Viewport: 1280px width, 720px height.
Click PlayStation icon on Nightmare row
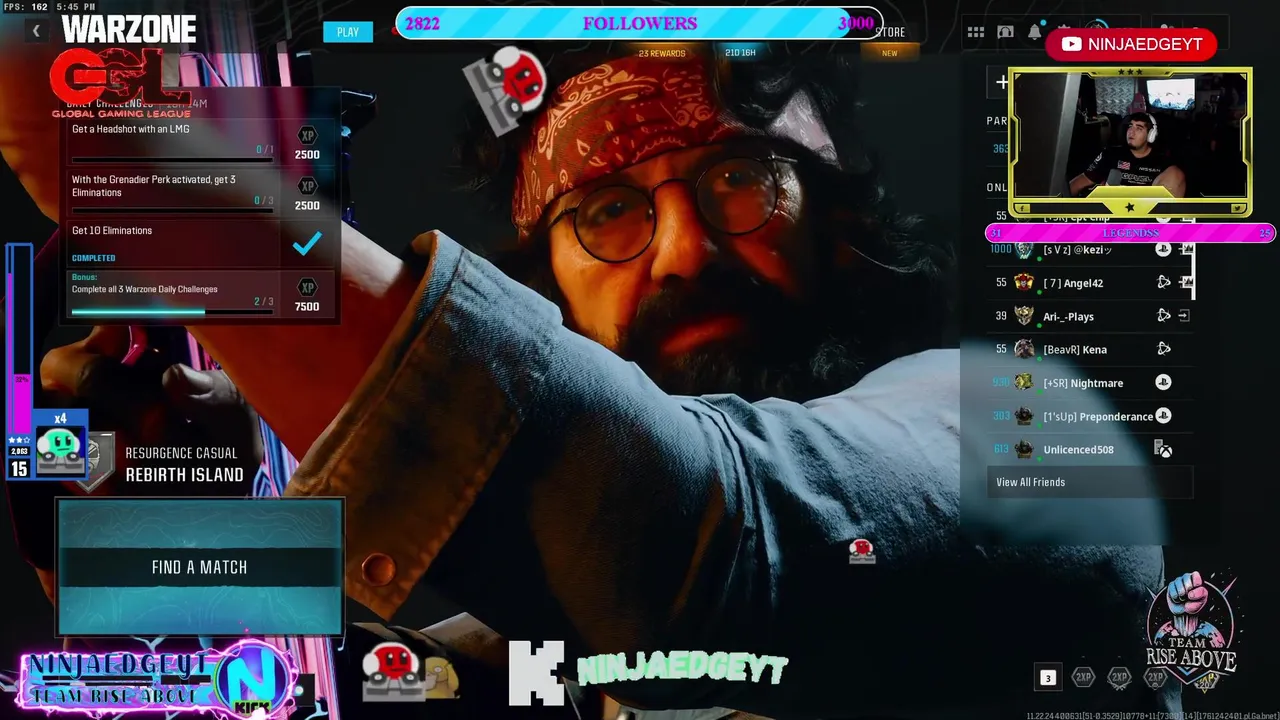pos(1163,382)
